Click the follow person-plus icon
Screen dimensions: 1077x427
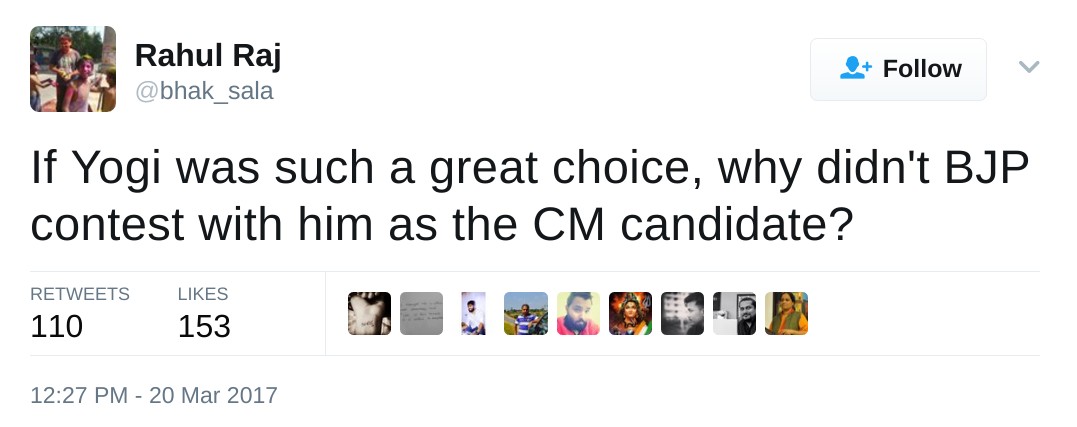(x=856, y=68)
